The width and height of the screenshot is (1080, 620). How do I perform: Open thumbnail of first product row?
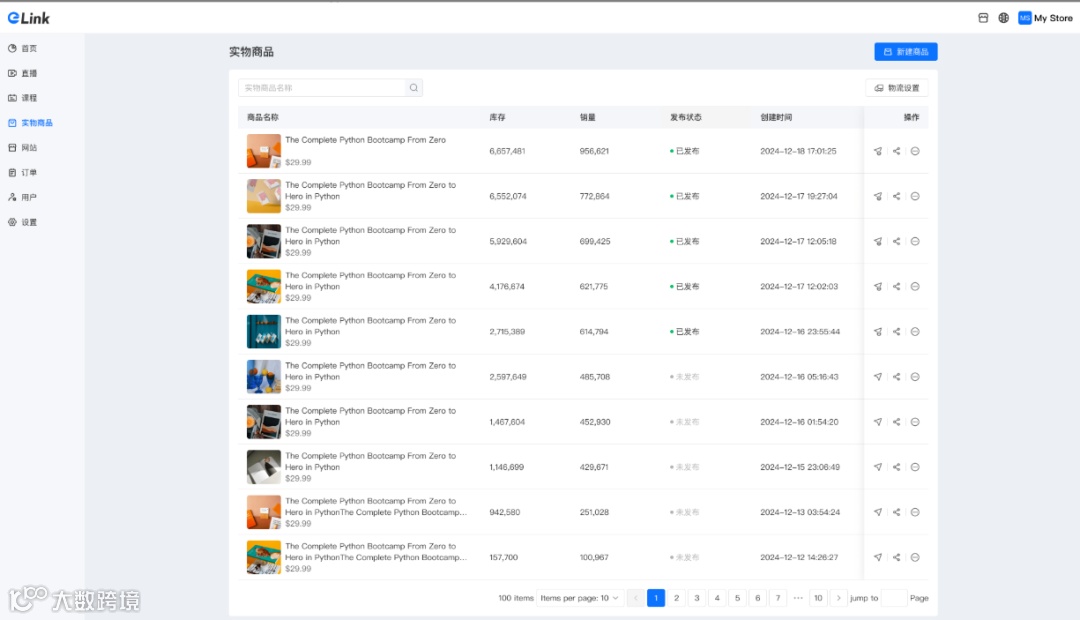click(264, 151)
